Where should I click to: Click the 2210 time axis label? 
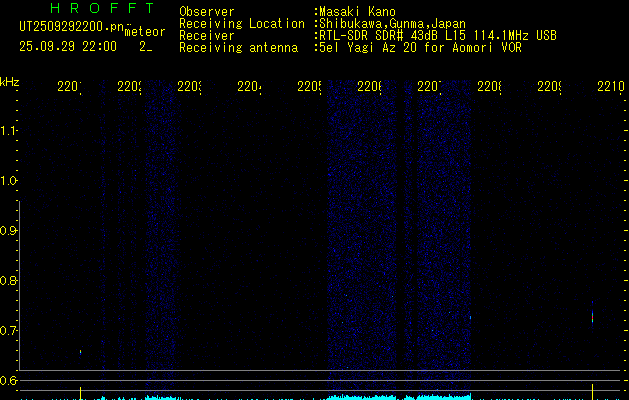point(611,86)
